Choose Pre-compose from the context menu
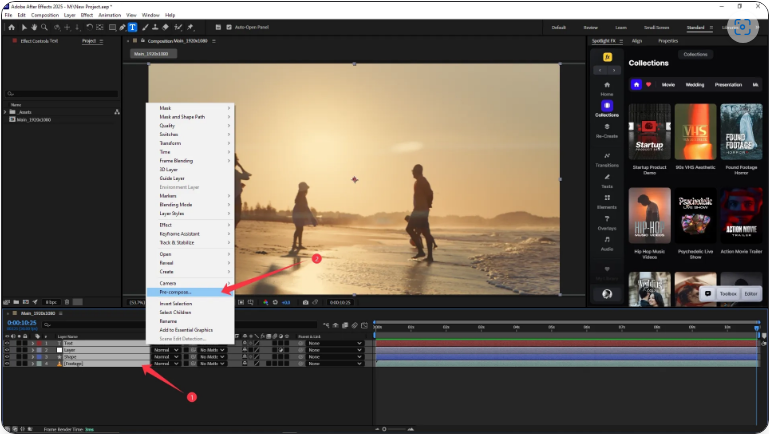 pos(190,292)
